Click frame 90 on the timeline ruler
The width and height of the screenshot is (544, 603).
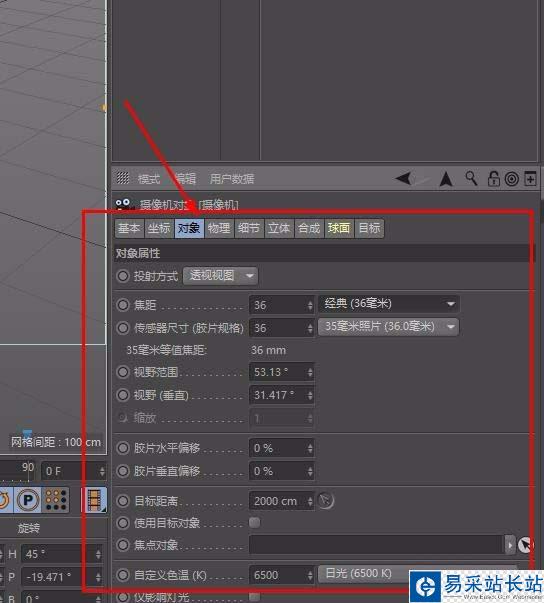click(28, 468)
